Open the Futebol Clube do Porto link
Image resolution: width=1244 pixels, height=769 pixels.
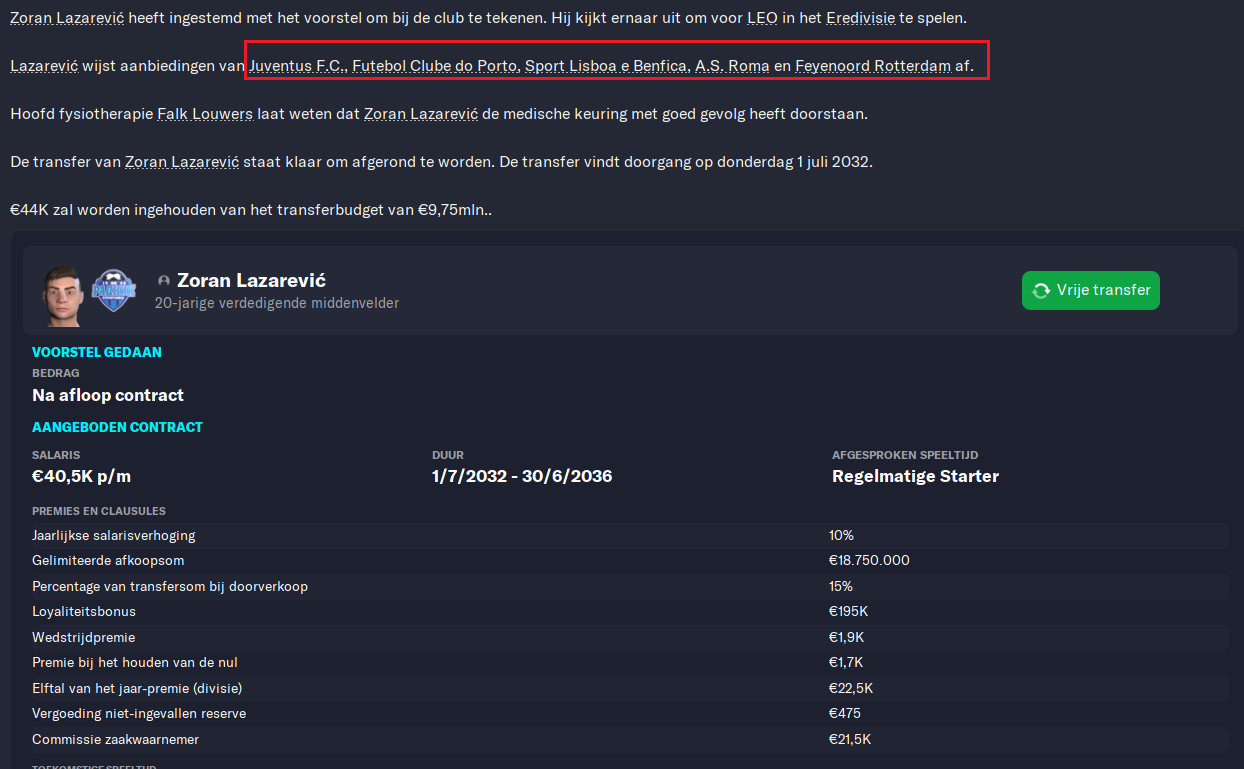[435, 66]
